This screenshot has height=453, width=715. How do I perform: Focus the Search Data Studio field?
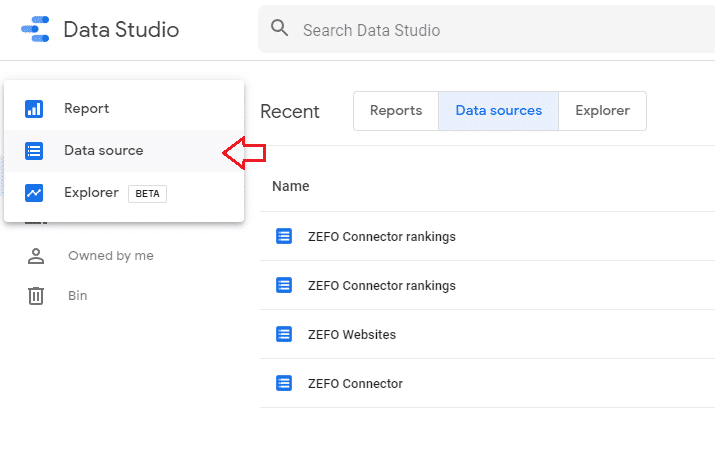486,30
